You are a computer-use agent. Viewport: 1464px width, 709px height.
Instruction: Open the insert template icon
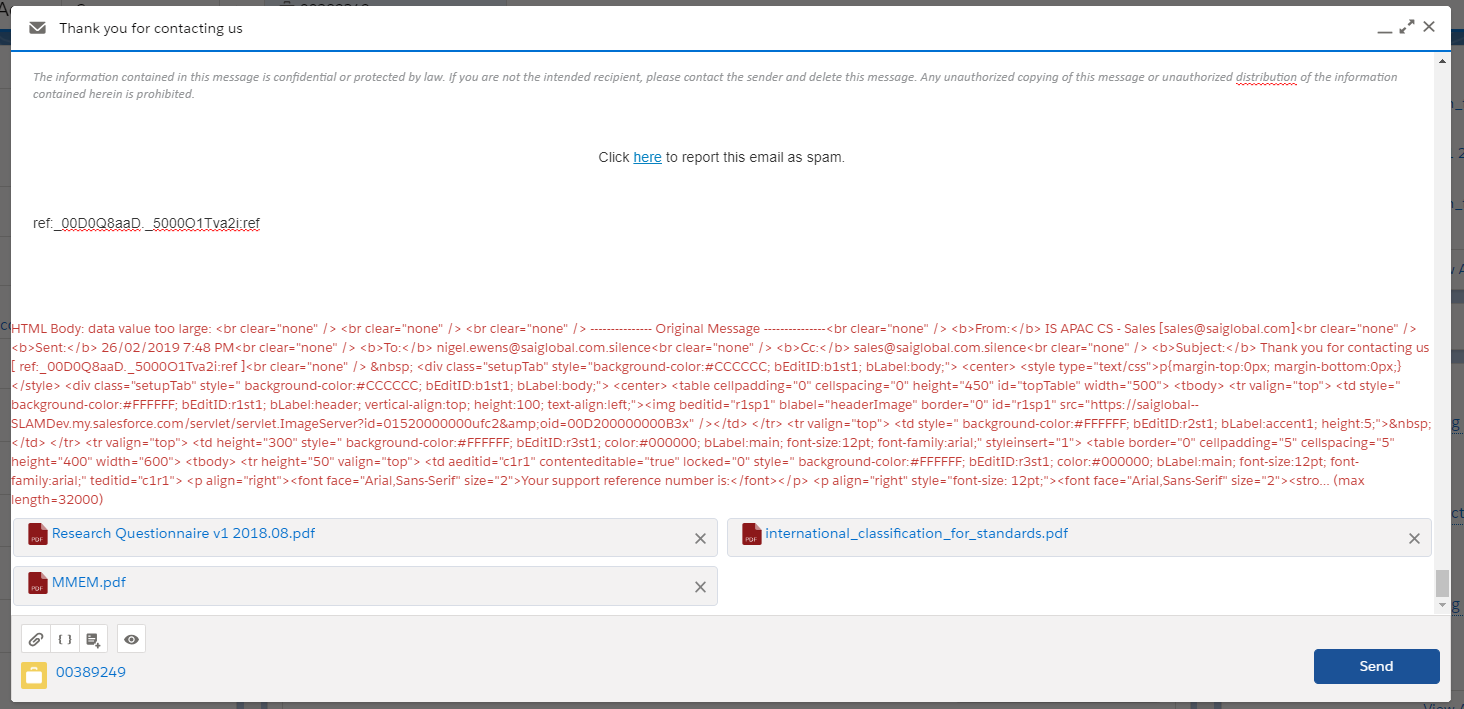pos(94,639)
